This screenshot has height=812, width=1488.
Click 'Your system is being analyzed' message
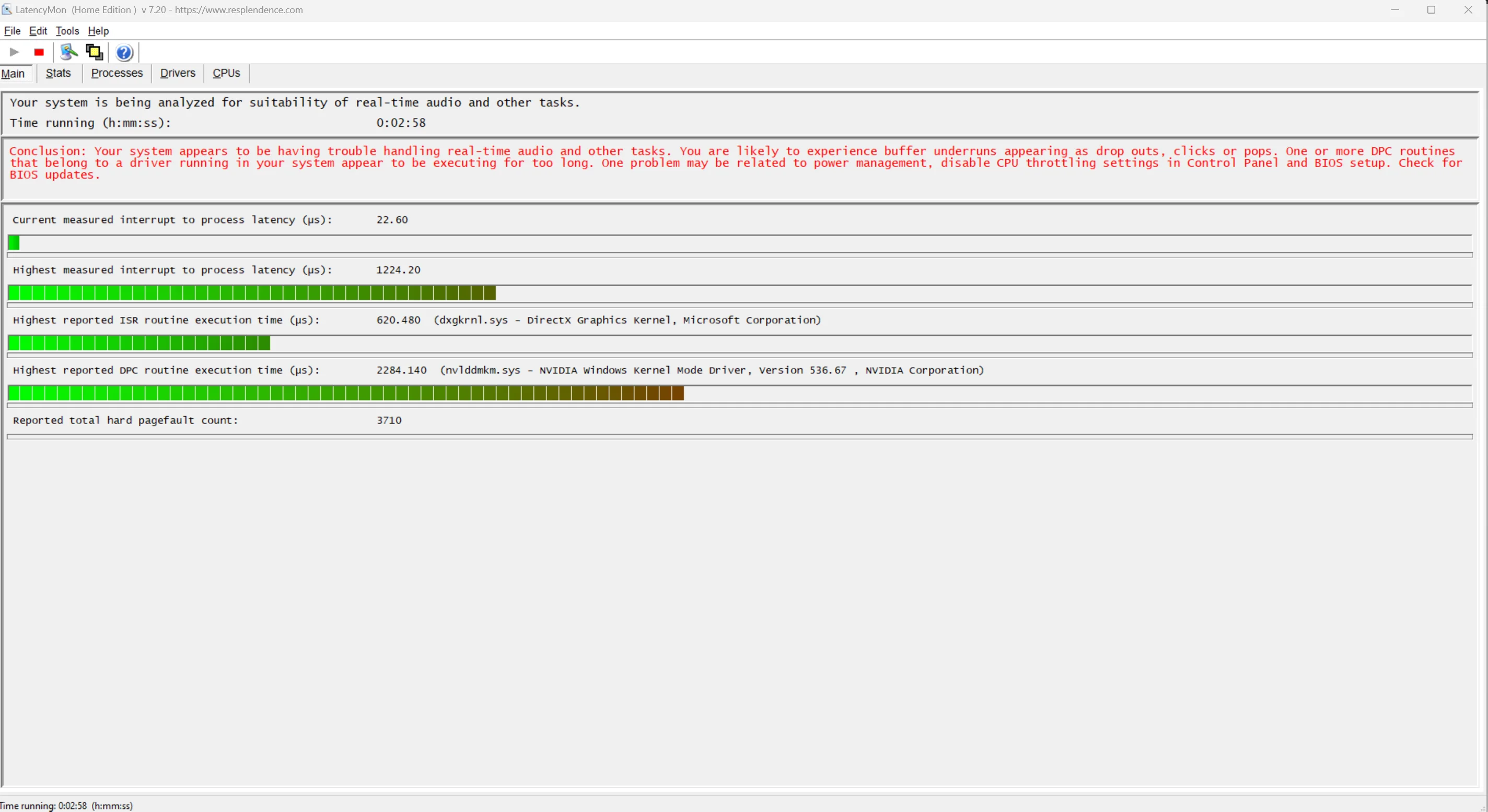point(295,102)
